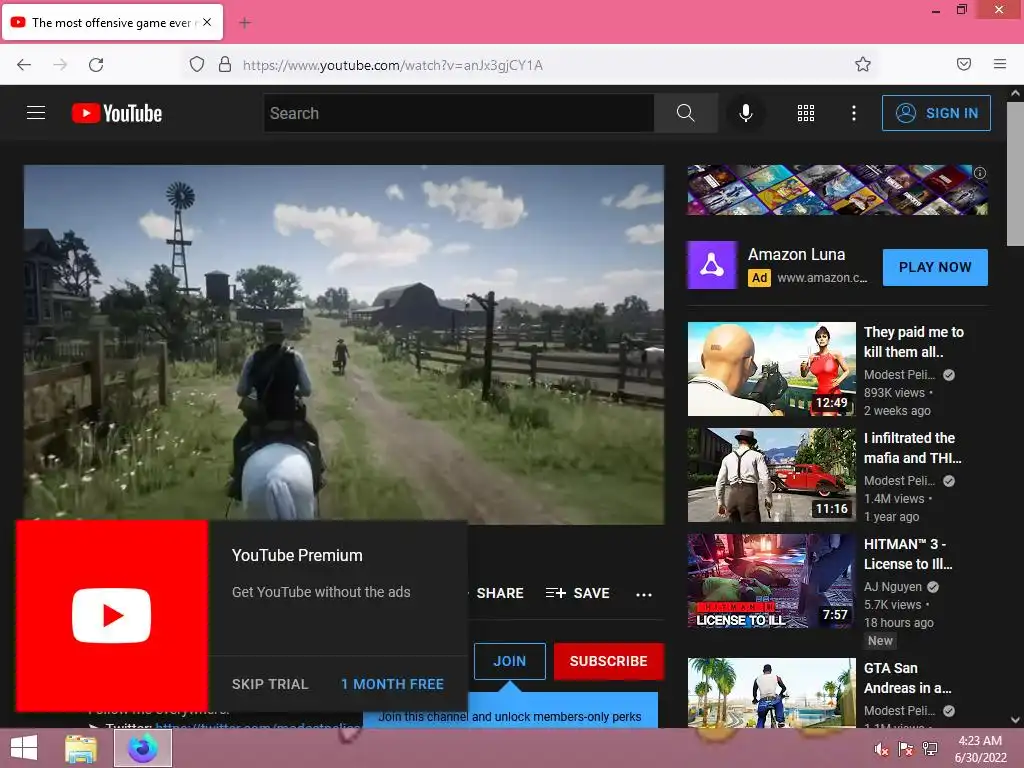Open 'They paid me to kill them all..' thumbnail

771,369
